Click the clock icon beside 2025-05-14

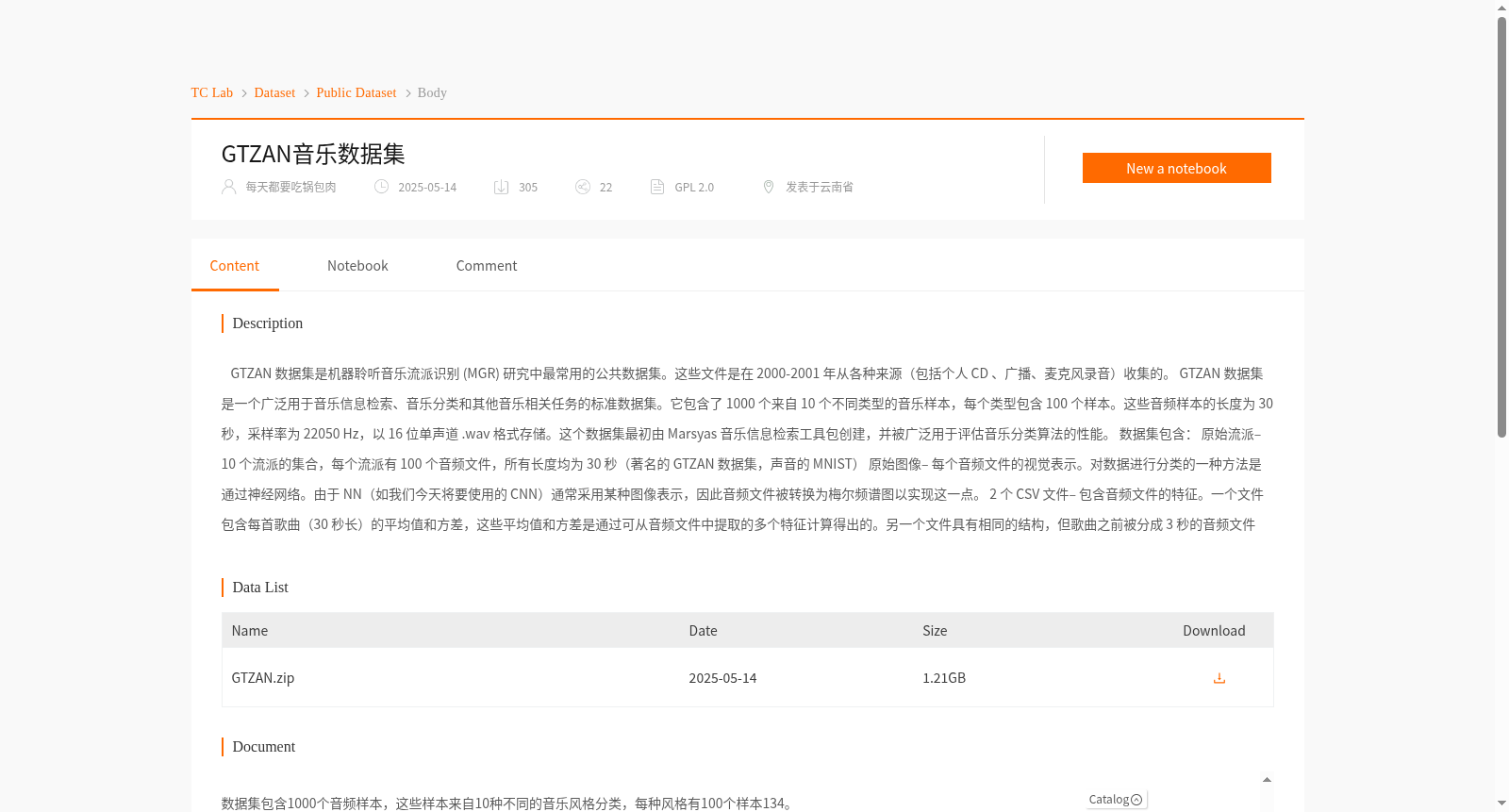click(x=381, y=187)
